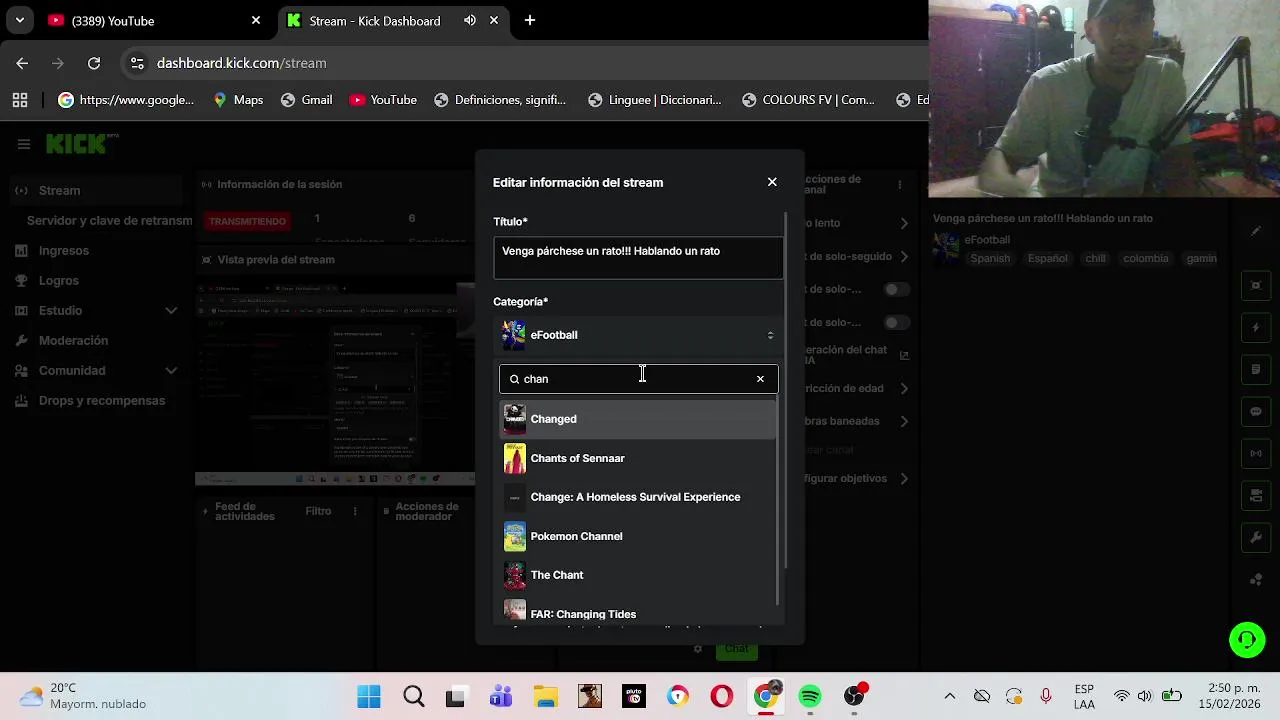Image resolution: width=1280 pixels, height=720 pixels.
Task: Reload the dashboard page
Action: 94,63
